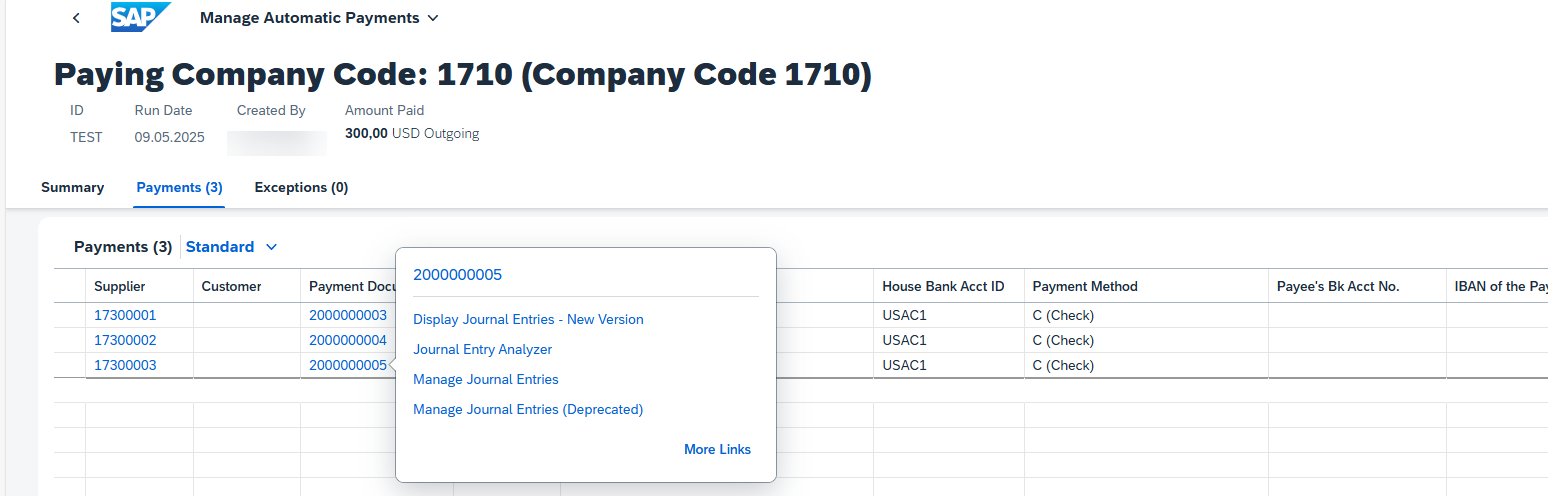This screenshot has height=496, width=1548.
Task: Open Journal Entry Analyzer
Action: coord(482,350)
